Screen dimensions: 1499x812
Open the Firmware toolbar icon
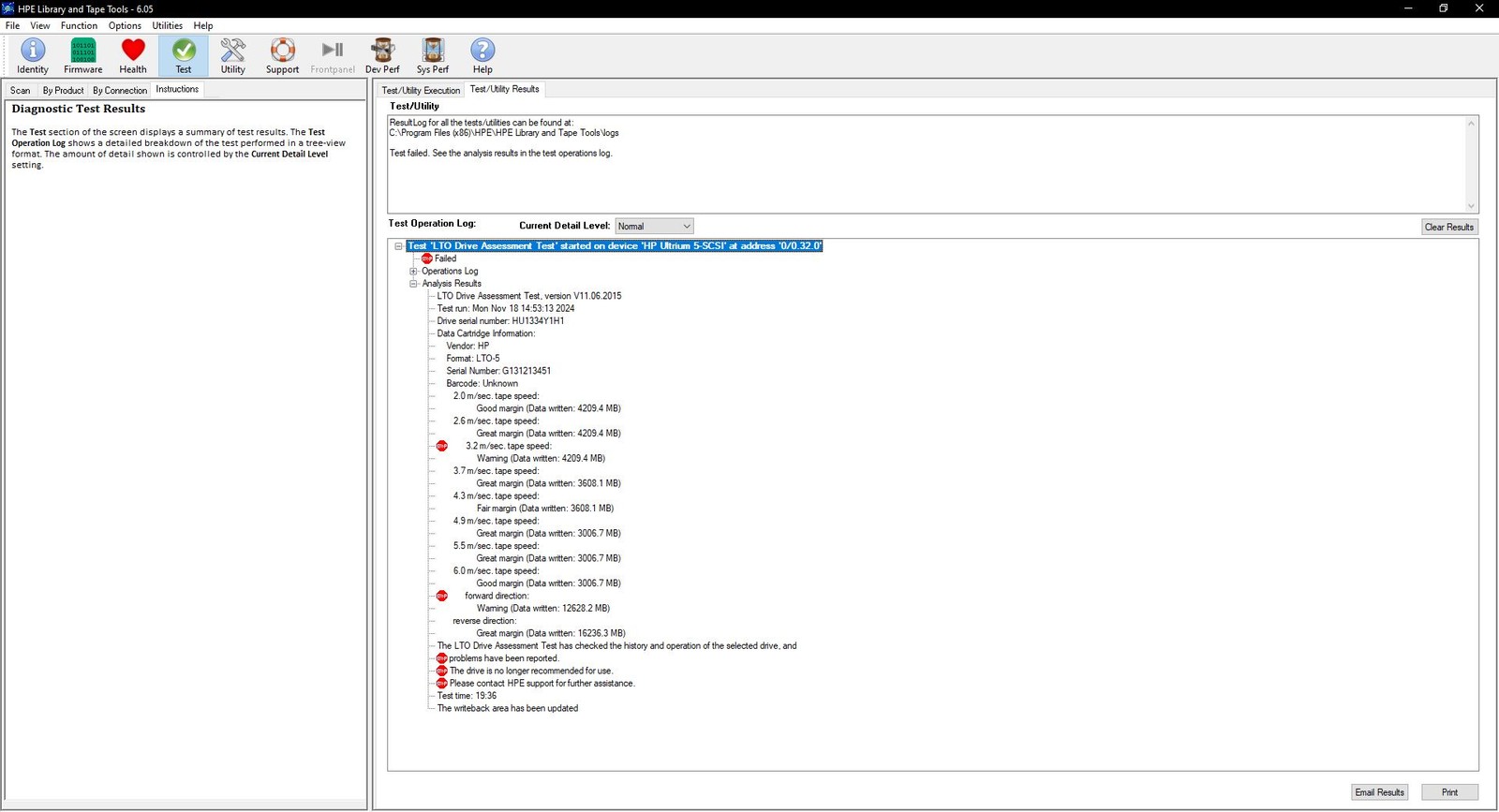pyautogui.click(x=83, y=55)
